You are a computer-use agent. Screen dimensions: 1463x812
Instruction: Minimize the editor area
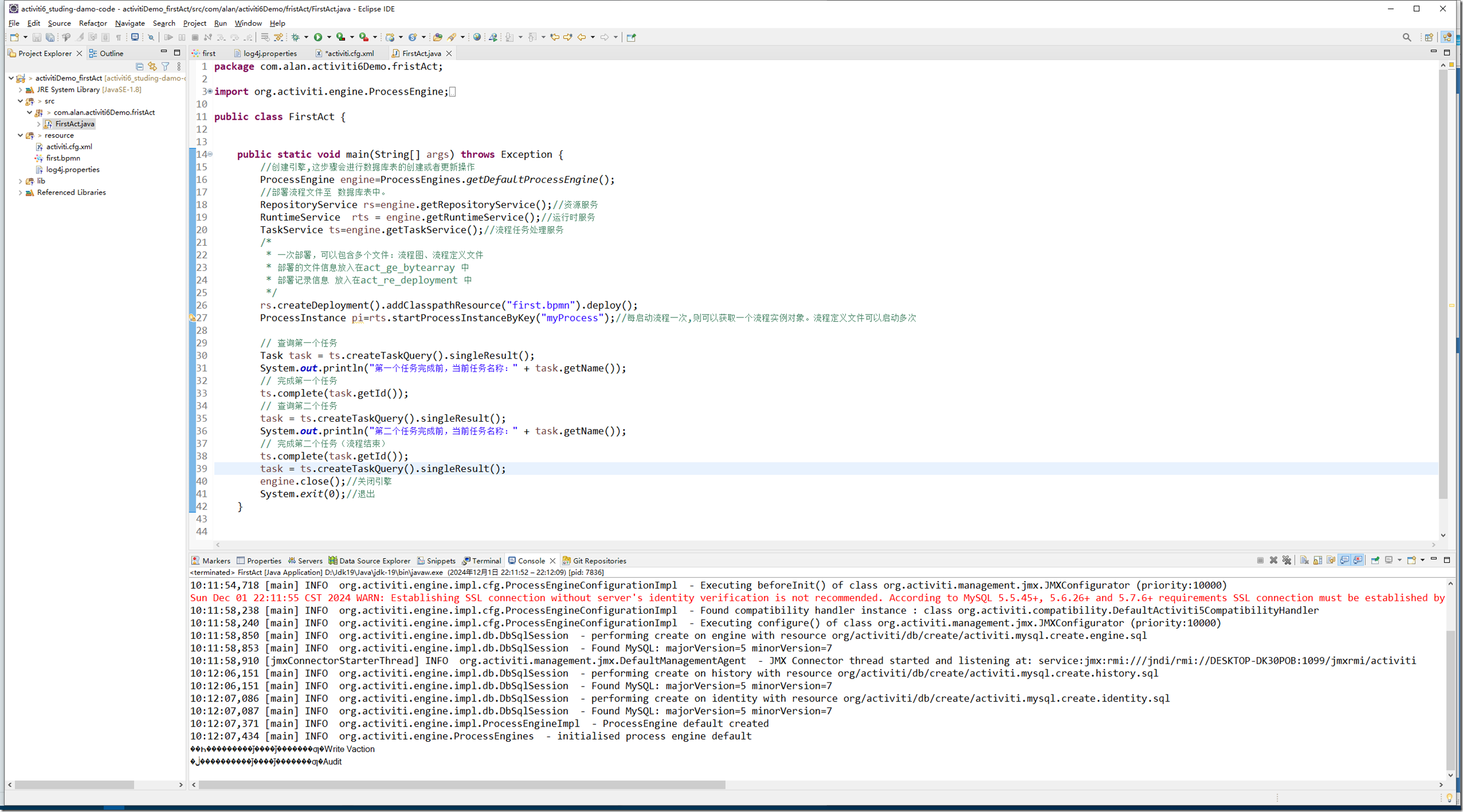(x=1434, y=52)
